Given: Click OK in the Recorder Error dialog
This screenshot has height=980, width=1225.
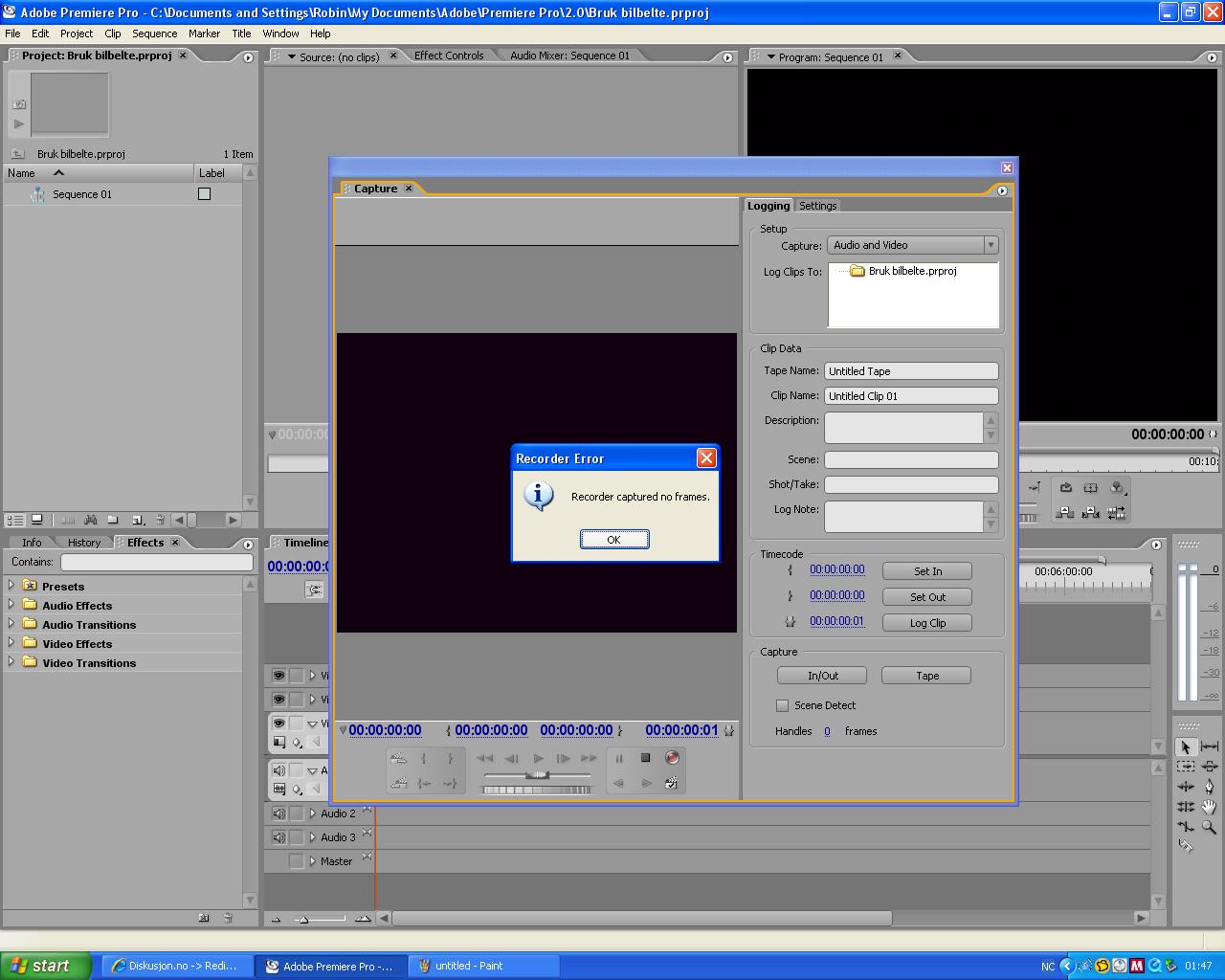Looking at the screenshot, I should (x=614, y=540).
